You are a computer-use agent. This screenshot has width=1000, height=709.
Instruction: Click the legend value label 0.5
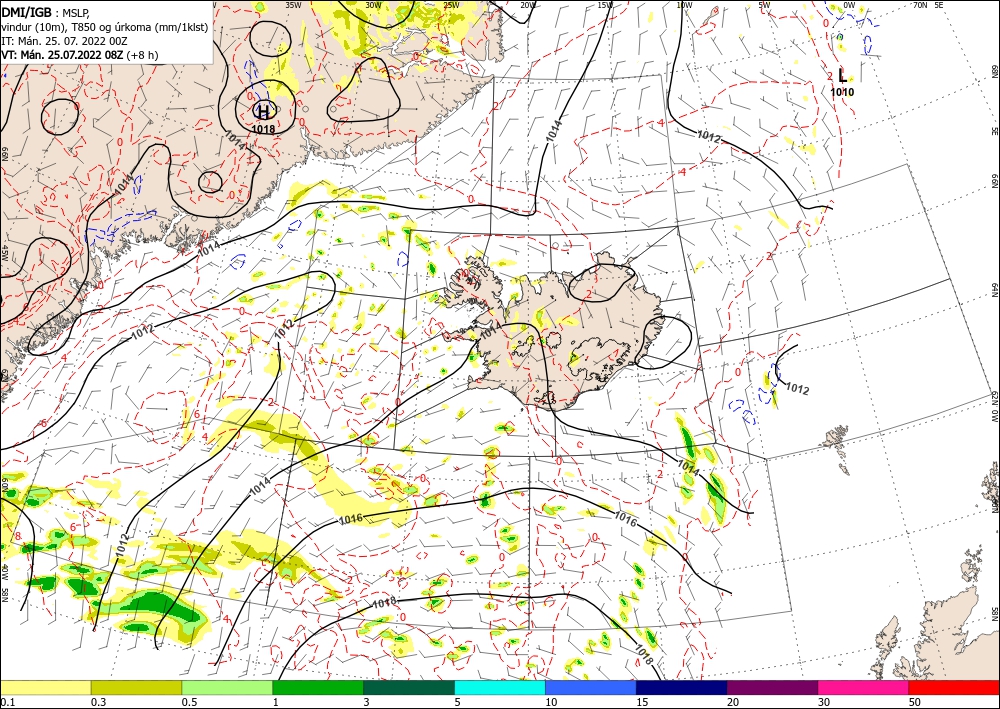[x=189, y=702]
